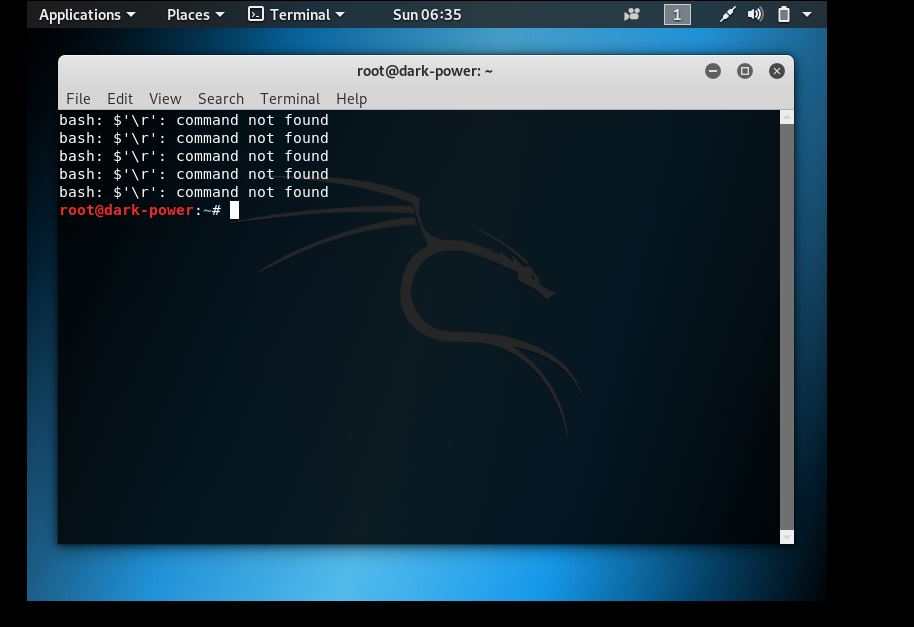This screenshot has width=914, height=627.
Task: Open the Help menu
Action: [x=351, y=98]
